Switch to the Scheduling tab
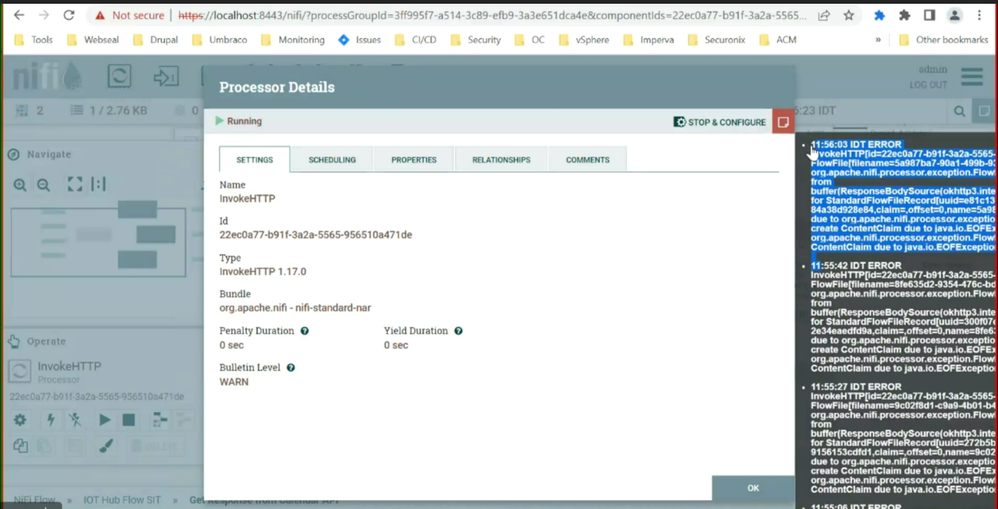The height and width of the screenshot is (509, 998). pyautogui.click(x=332, y=160)
